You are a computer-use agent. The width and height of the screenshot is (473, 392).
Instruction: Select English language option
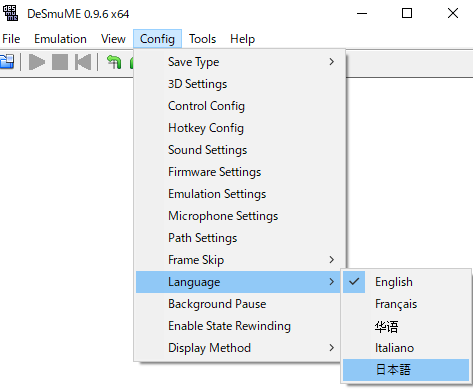coord(406,282)
